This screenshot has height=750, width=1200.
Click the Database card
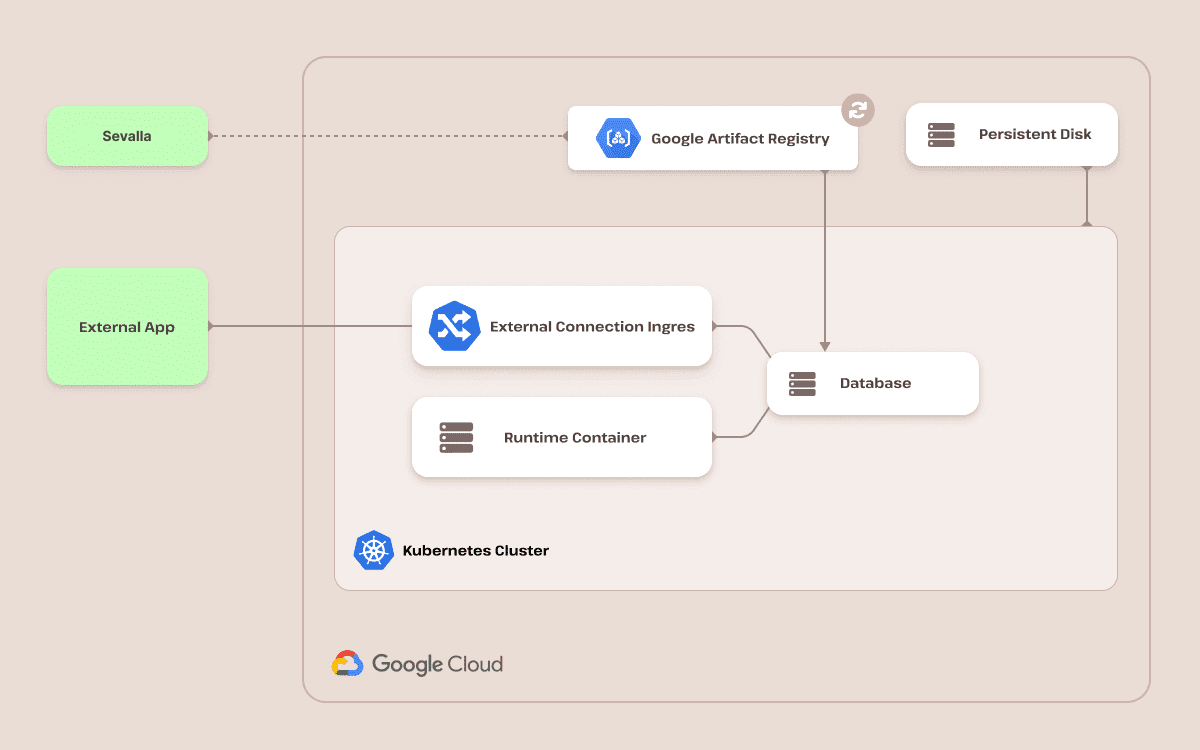[872, 383]
